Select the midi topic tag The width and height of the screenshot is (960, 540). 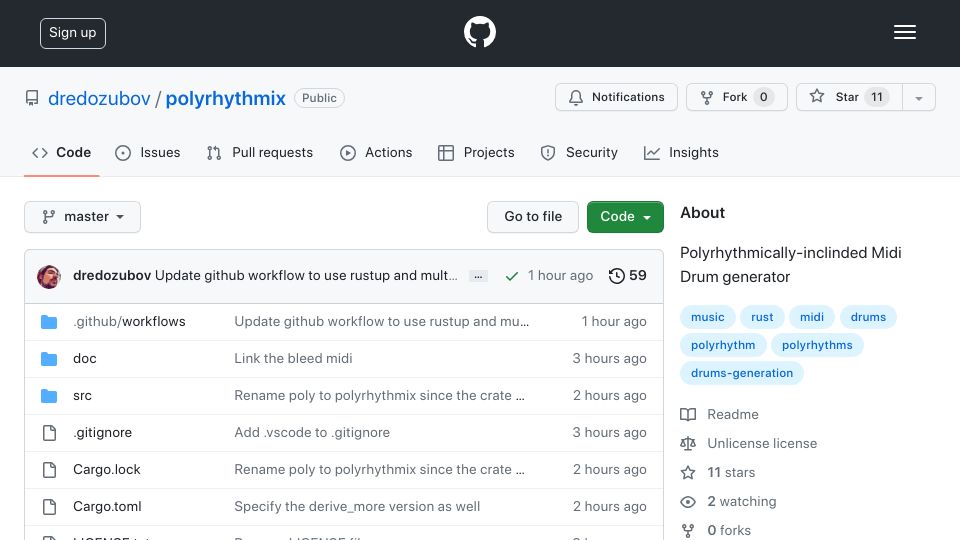pos(811,317)
